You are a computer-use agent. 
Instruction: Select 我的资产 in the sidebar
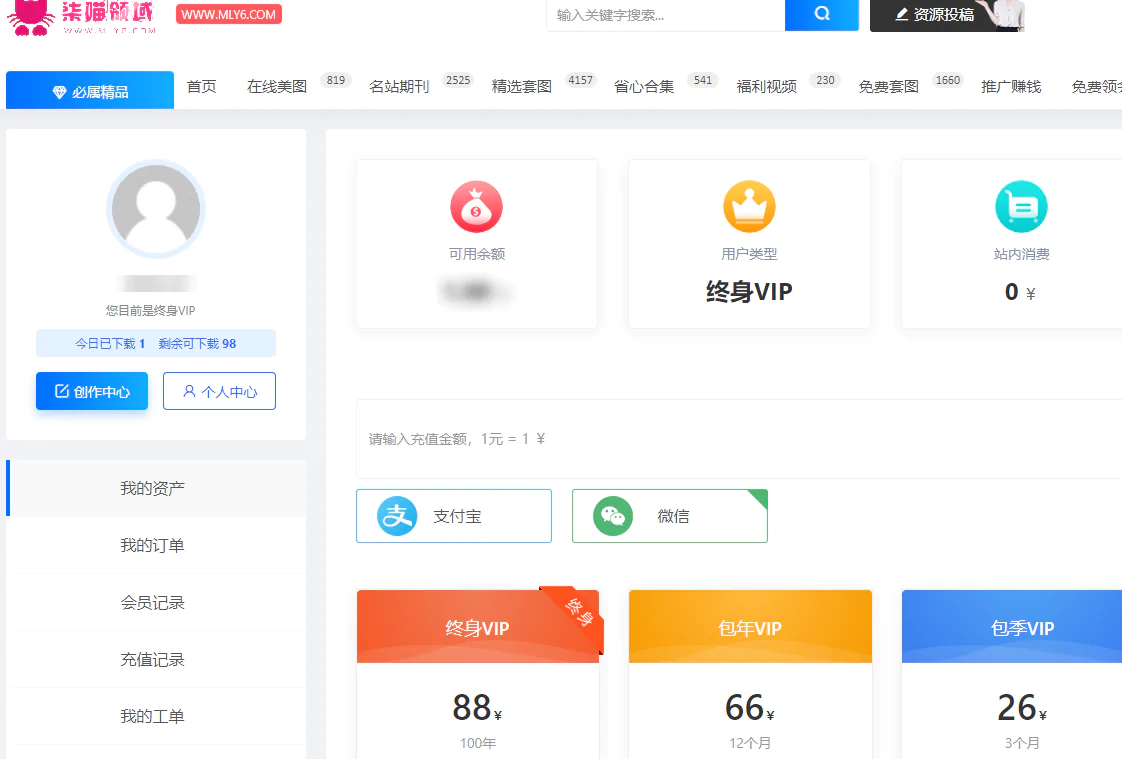click(156, 488)
